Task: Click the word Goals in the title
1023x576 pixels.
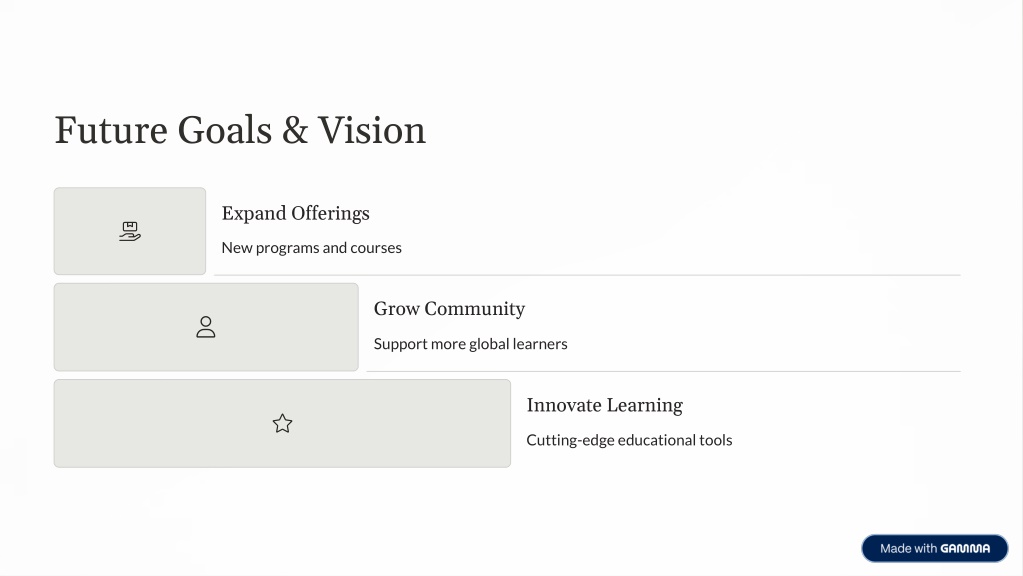Action: (x=224, y=130)
